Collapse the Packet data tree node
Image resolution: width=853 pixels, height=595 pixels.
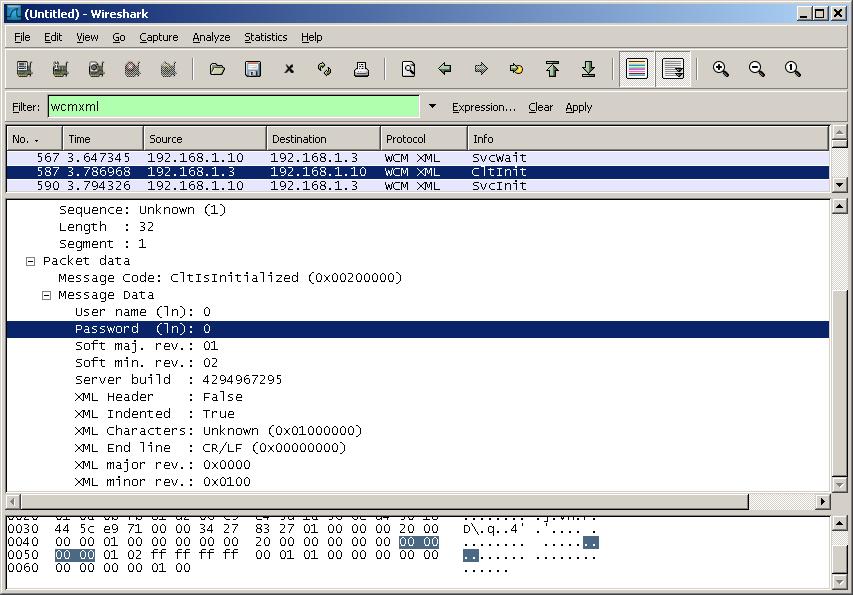click(x=30, y=261)
